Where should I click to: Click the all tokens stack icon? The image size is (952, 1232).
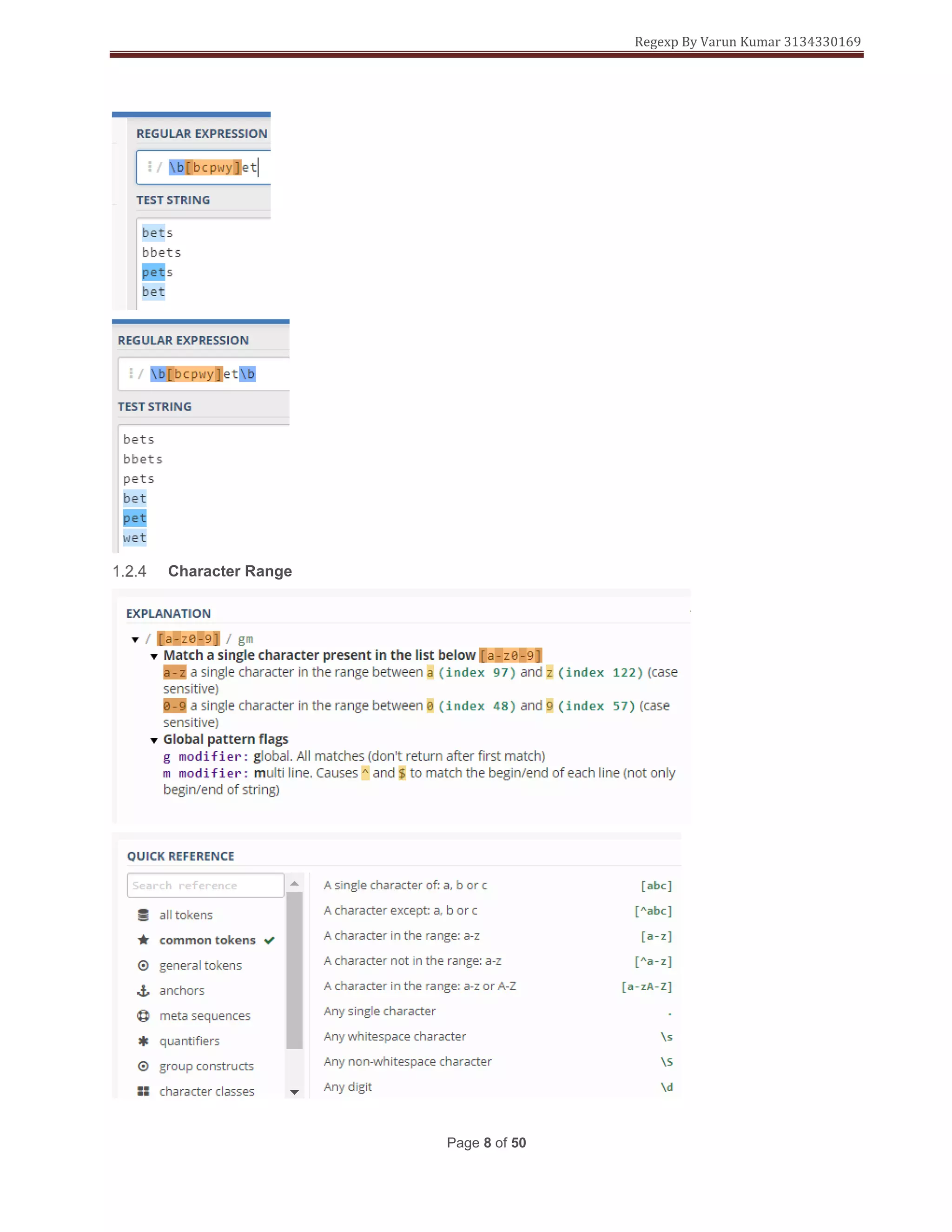(x=143, y=915)
